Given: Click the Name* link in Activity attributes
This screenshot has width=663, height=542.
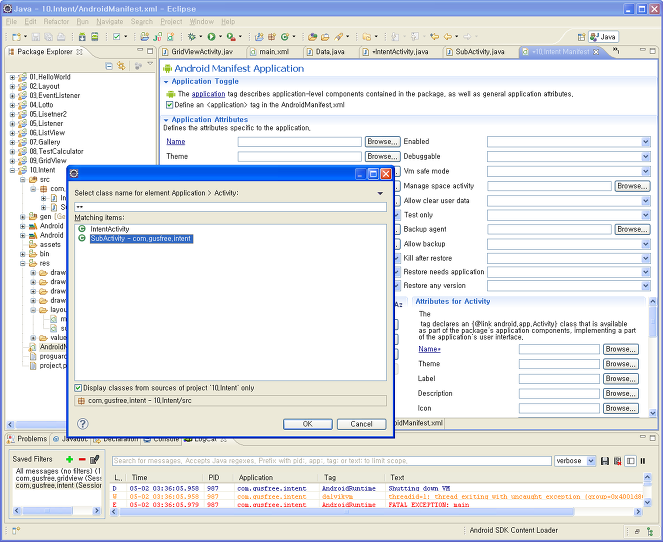Looking at the screenshot, I should click(x=430, y=349).
